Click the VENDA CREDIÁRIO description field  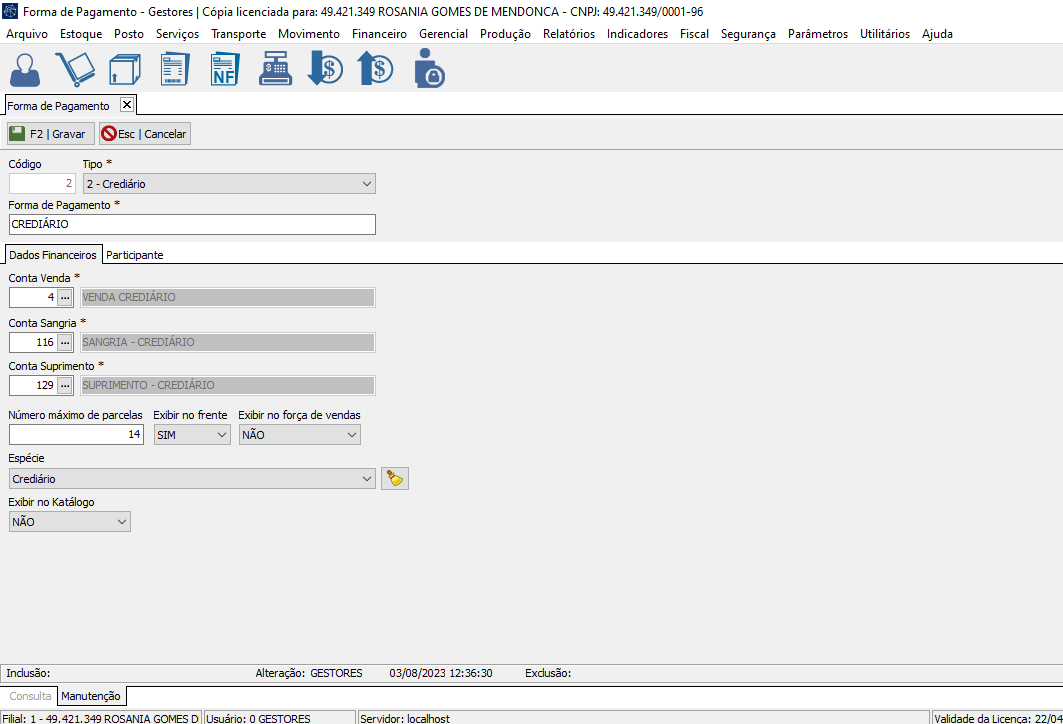(228, 297)
